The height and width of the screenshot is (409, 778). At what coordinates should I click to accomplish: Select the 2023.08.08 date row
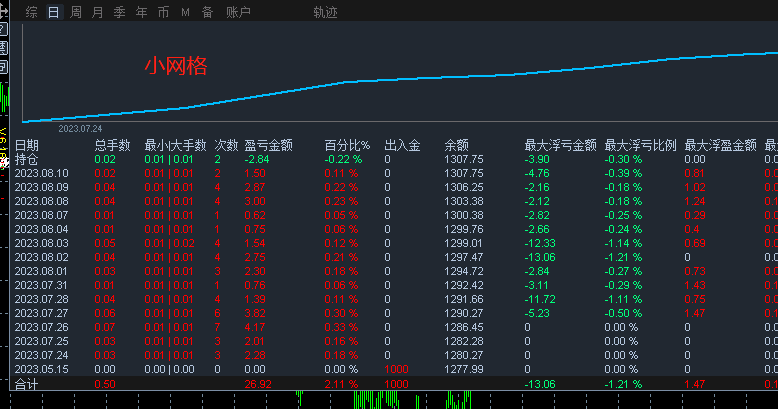pyautogui.click(x=393, y=201)
